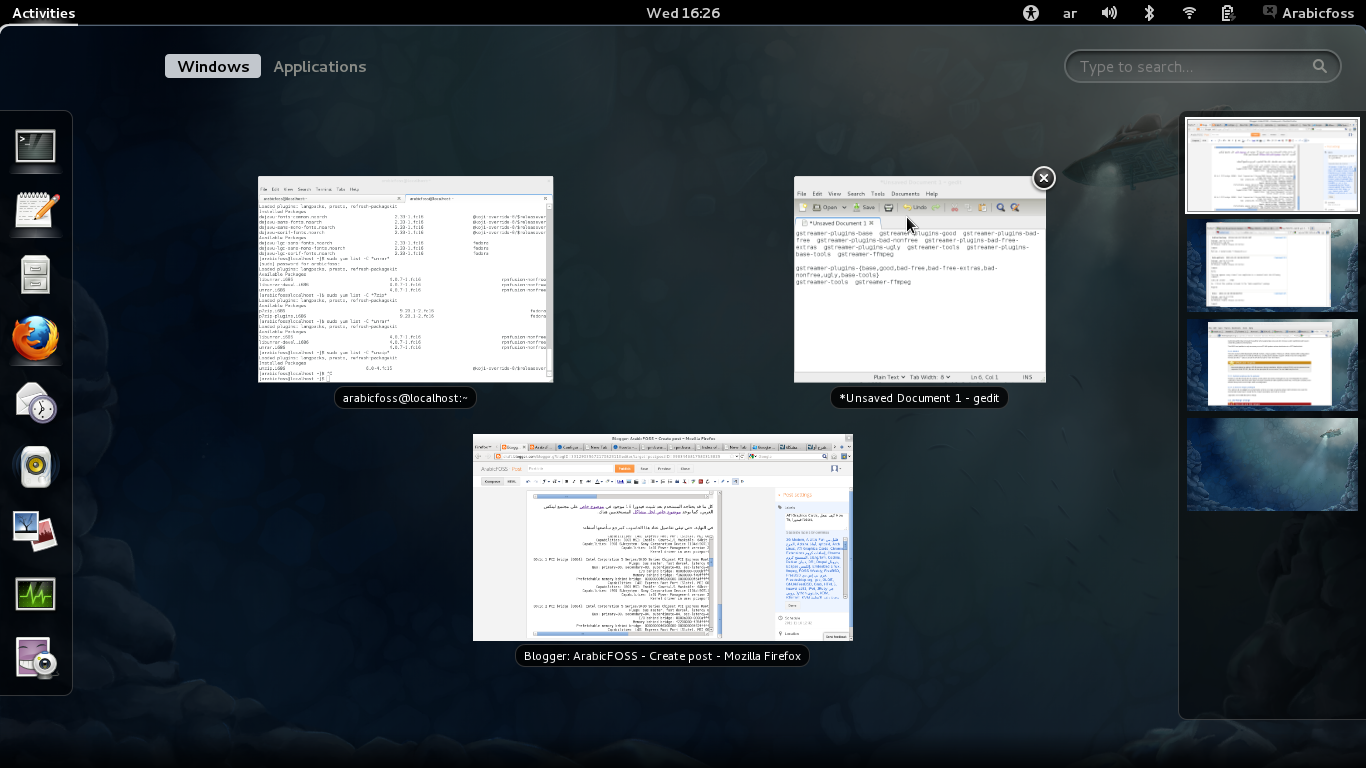Select the terminal window thumbnail
1366x768 pixels.
point(405,279)
